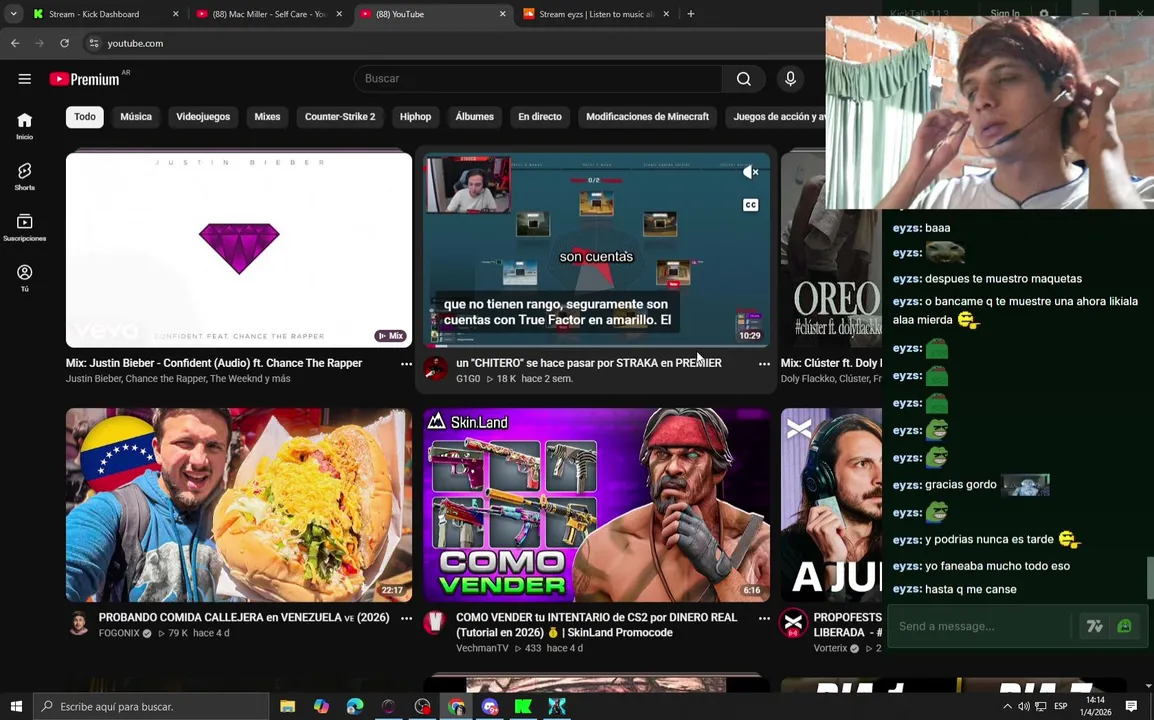Viewport: 1154px width, 720px height.
Task: Show hidden system tray icons
Action: [1008, 707]
